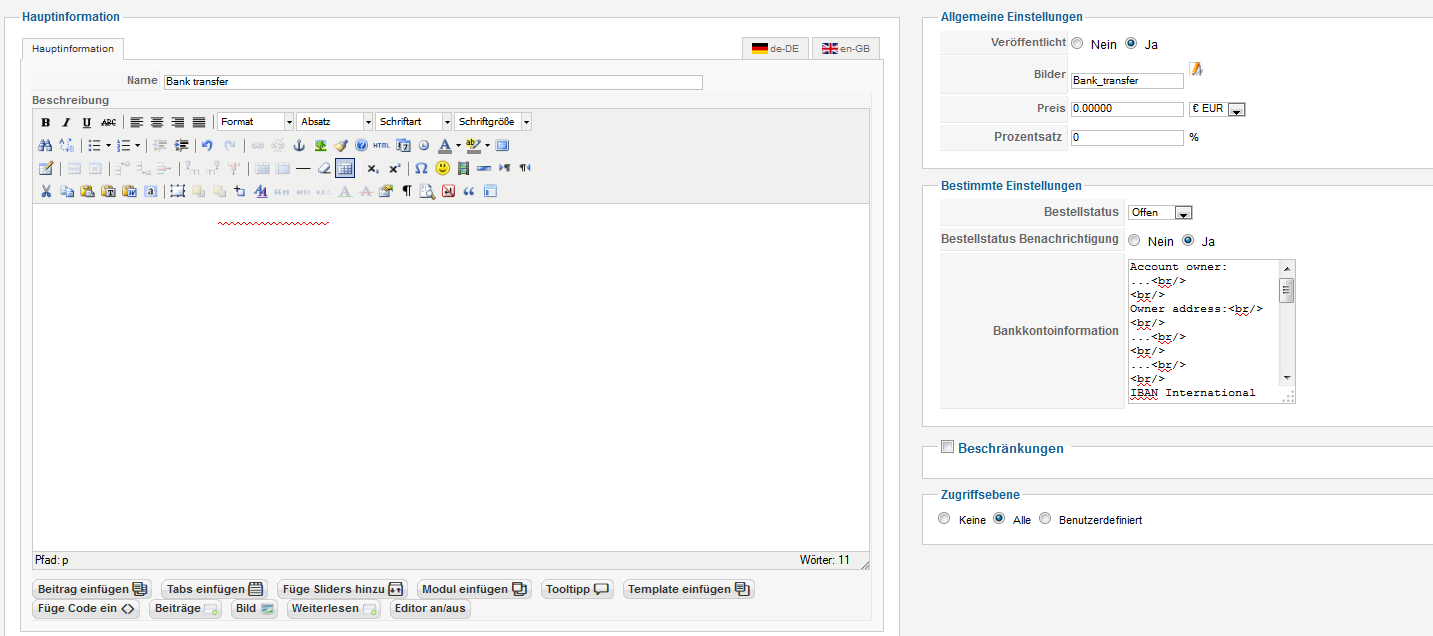Select Keine for Zugriffsebene
This screenshot has width=1433, height=636.
945,519
